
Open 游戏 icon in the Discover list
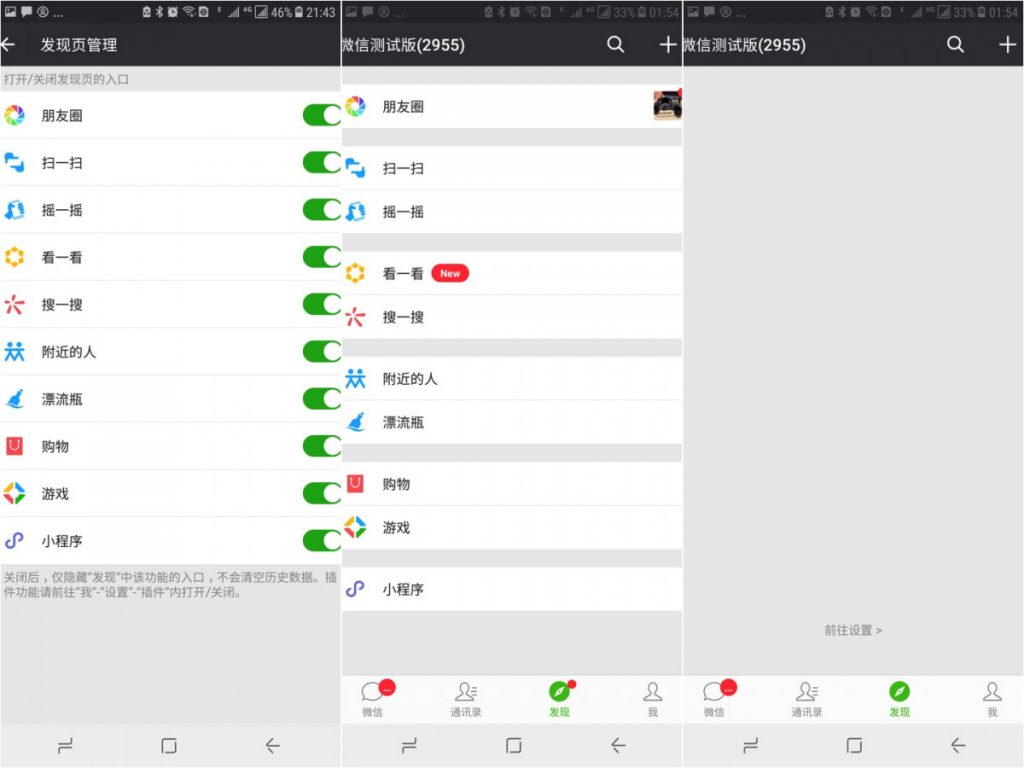355,527
